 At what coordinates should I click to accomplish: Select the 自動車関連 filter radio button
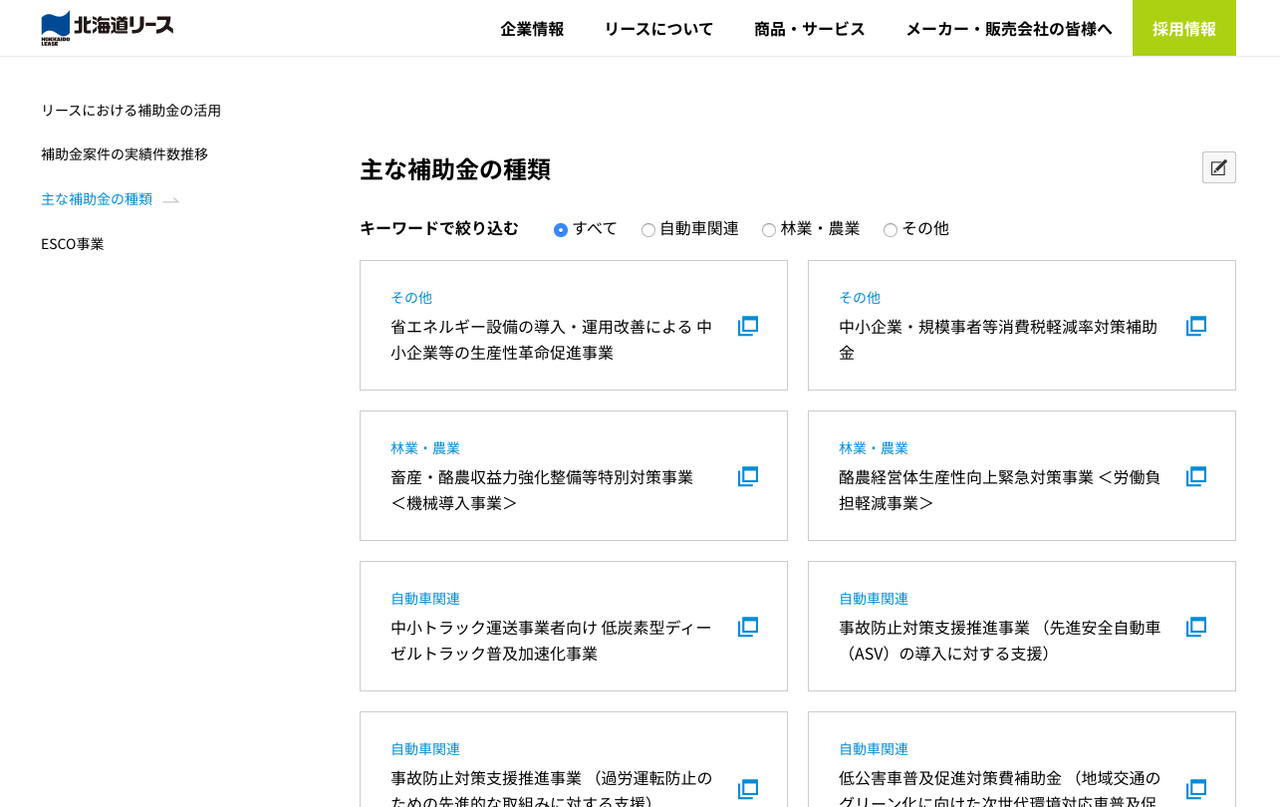649,230
